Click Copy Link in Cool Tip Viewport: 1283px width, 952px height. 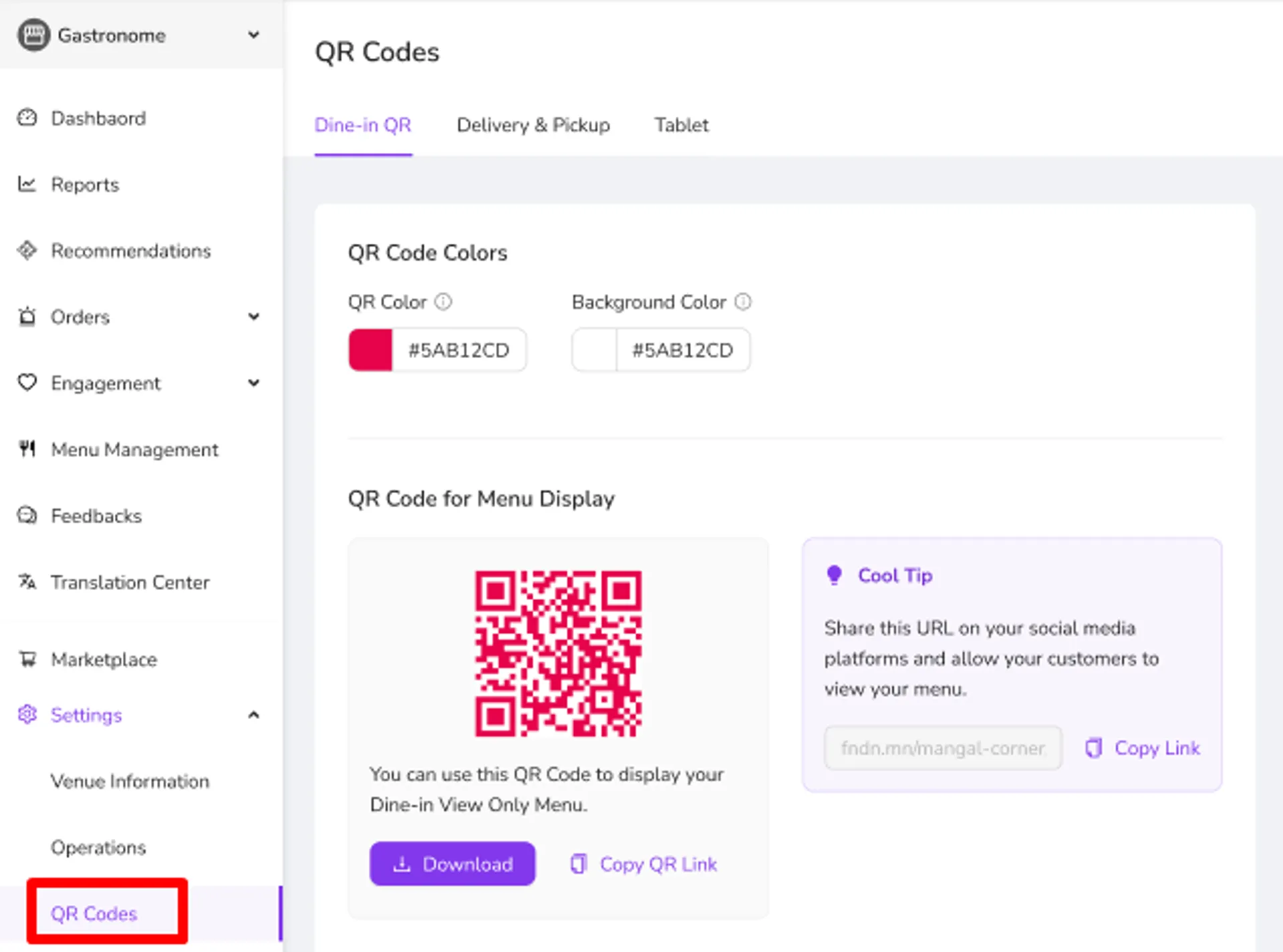1157,748
